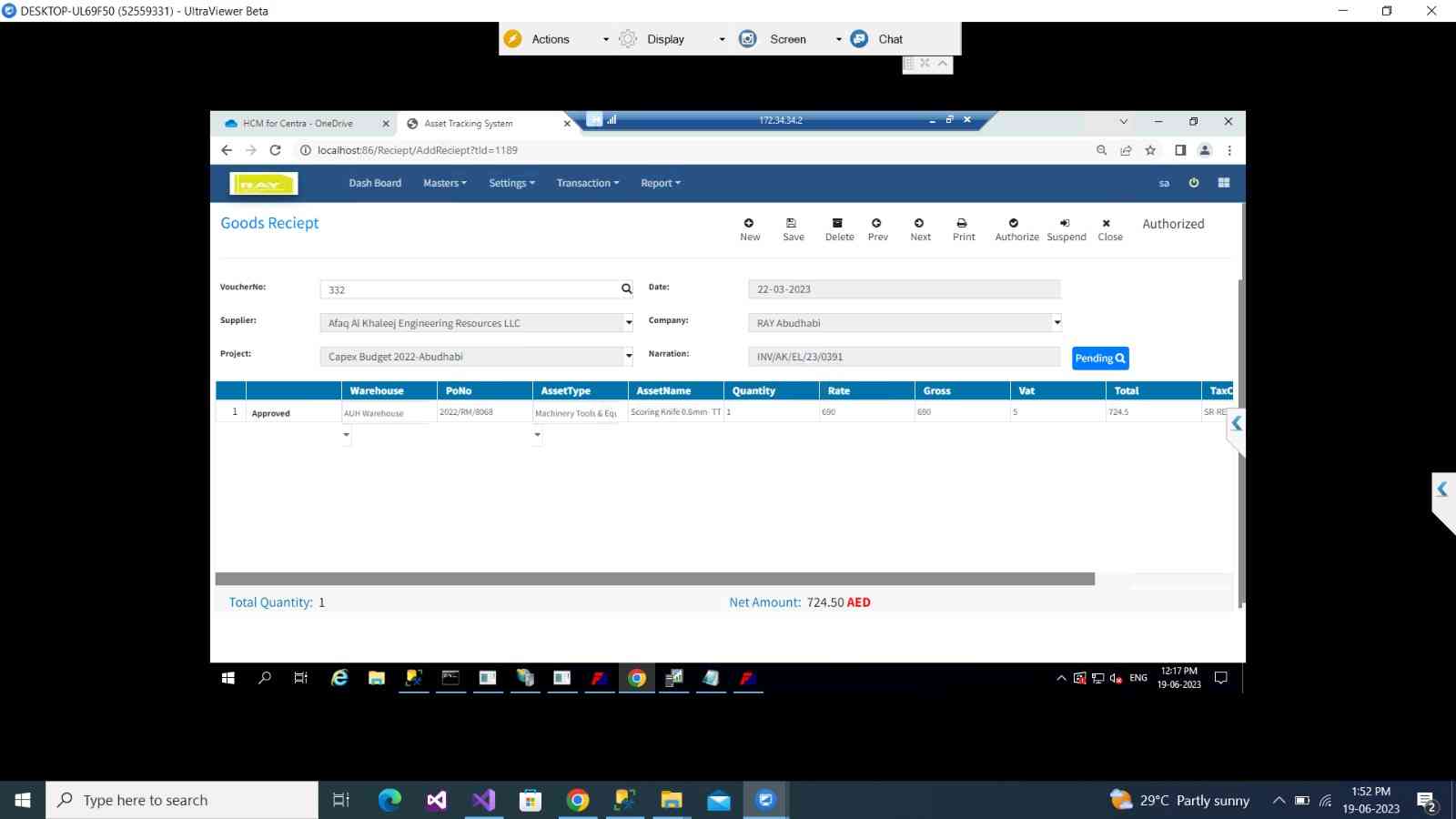The height and width of the screenshot is (819, 1456).
Task: Search the voucher number with magnifier icon
Action: [626, 289]
